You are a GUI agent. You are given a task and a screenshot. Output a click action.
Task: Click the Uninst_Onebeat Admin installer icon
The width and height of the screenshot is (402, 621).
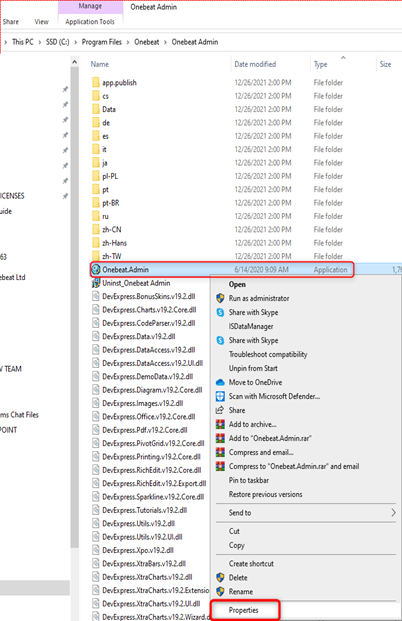96,283
